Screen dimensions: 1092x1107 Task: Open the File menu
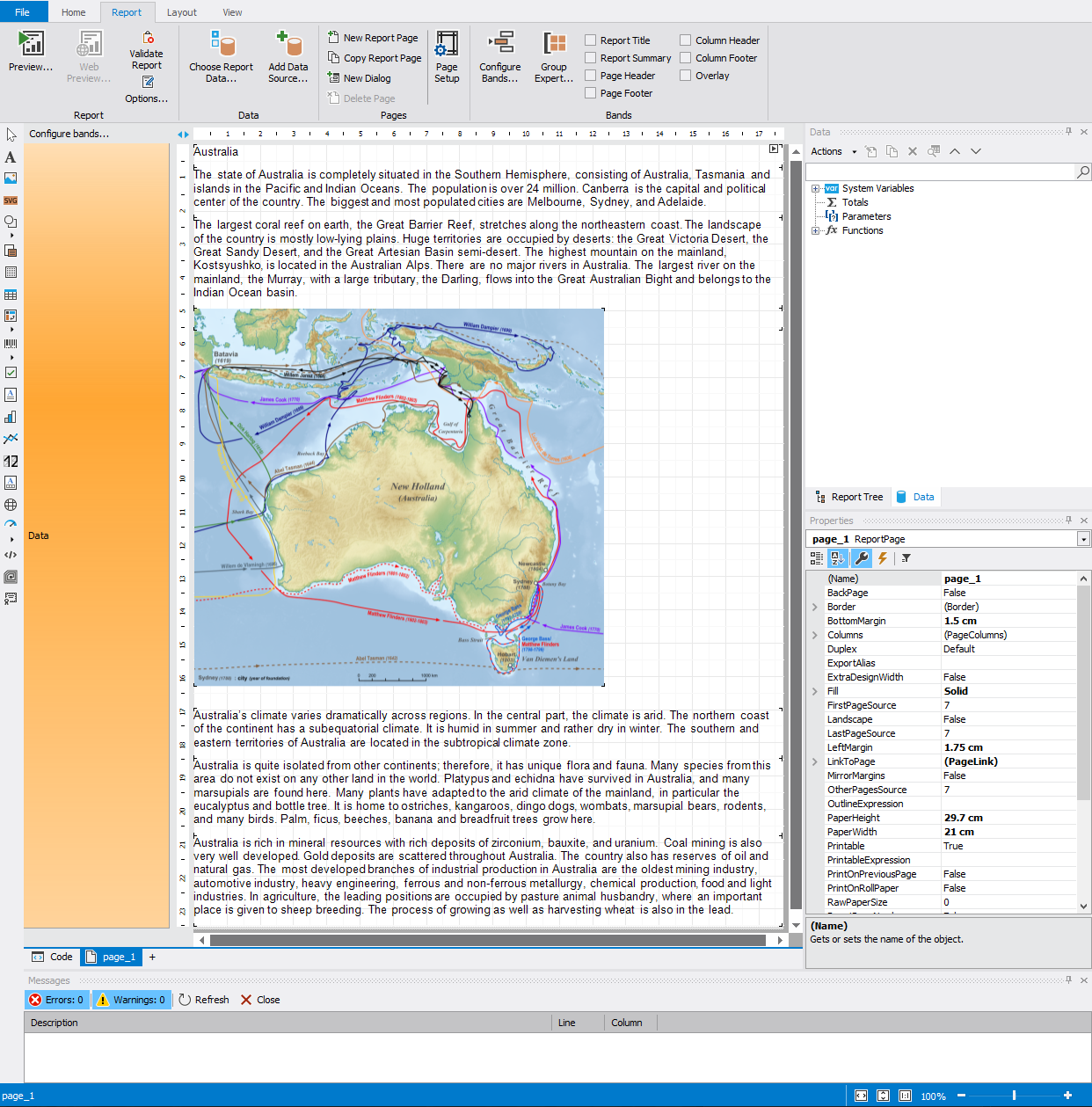tap(23, 12)
